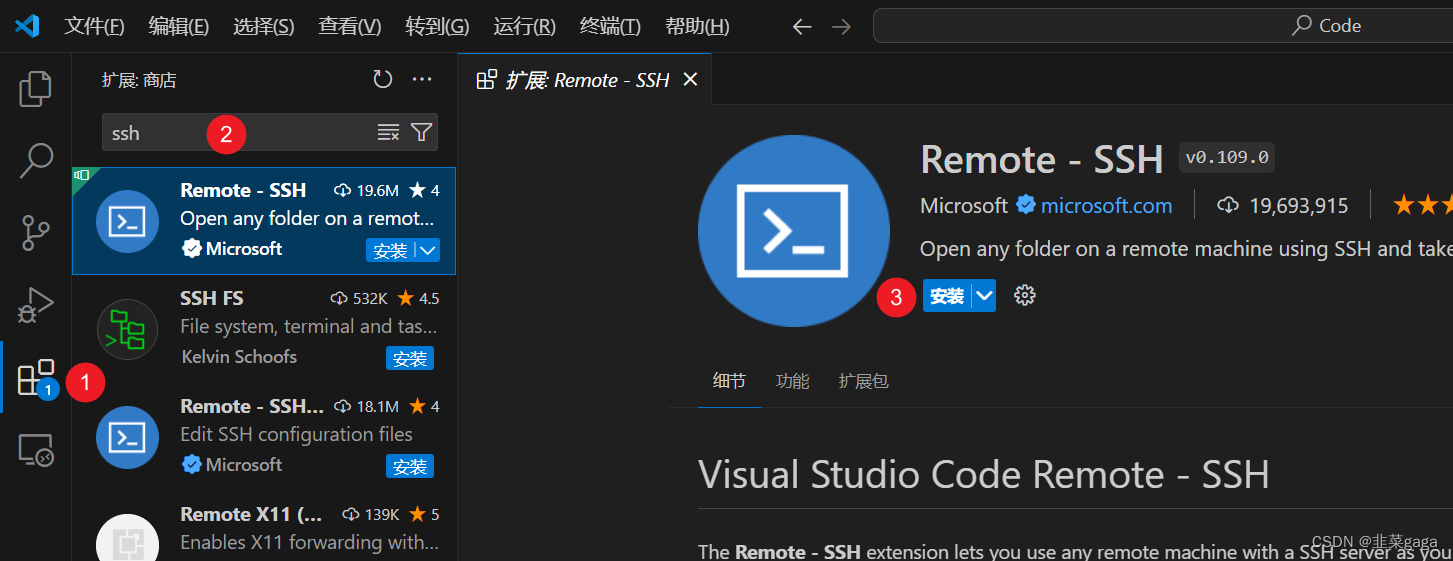Viewport: 1453px width, 561px height.
Task: Close the Remote - SSH extension tab
Action: [690, 80]
